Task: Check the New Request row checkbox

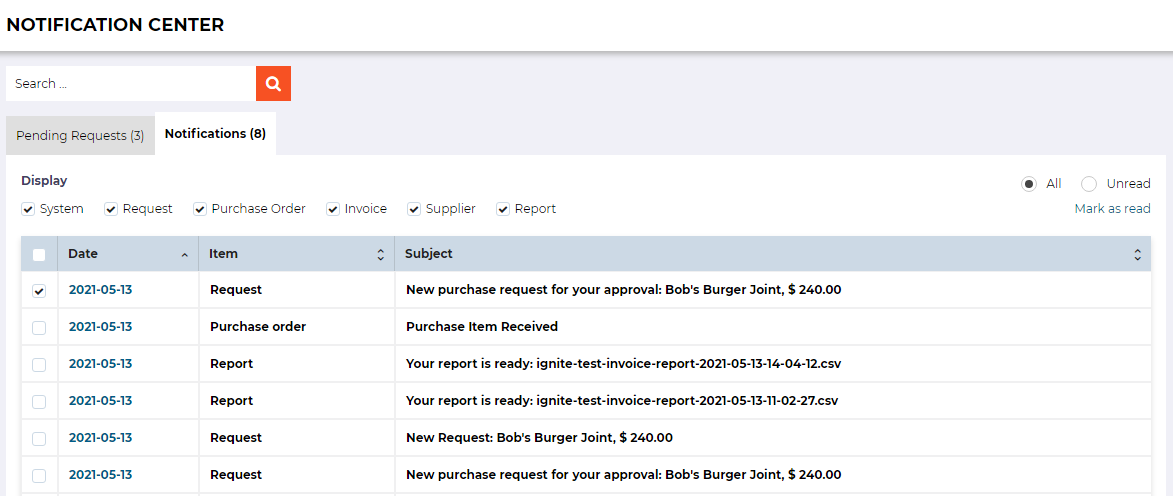Action: [39, 438]
